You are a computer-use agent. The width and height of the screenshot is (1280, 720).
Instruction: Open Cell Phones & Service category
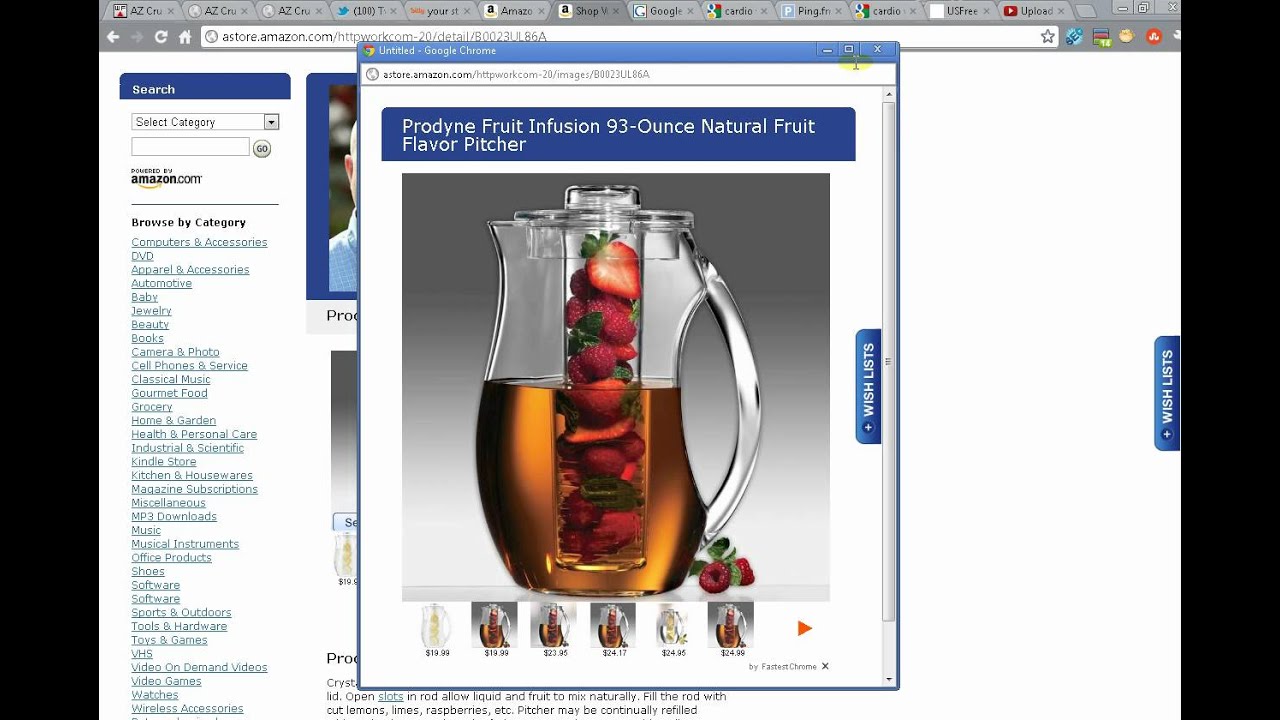pyautogui.click(x=189, y=365)
